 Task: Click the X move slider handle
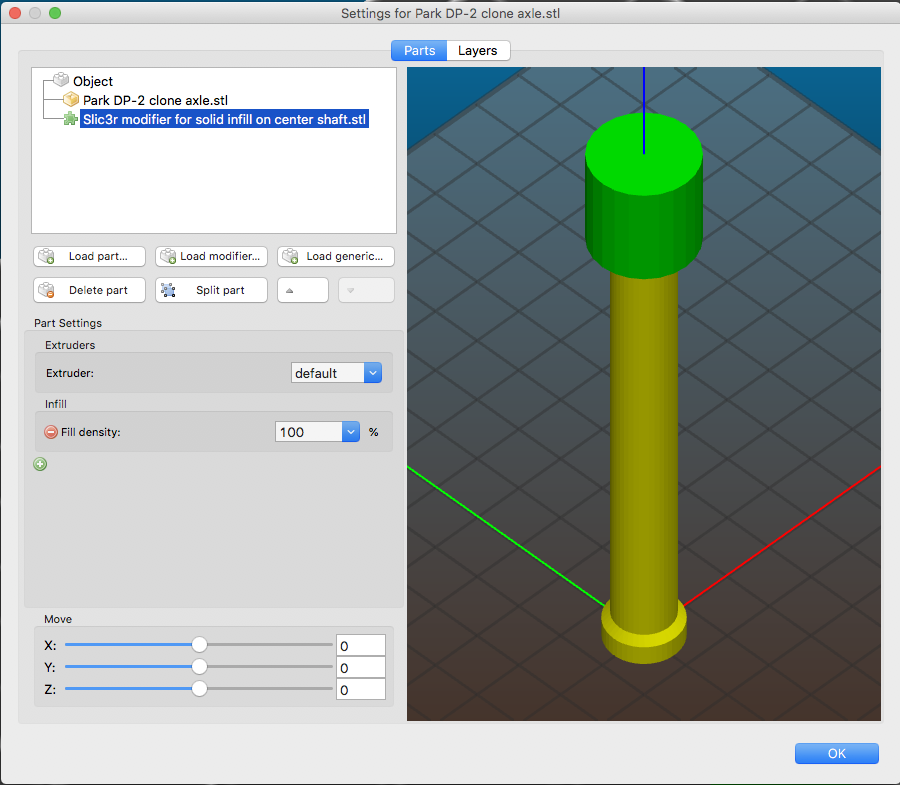tap(199, 645)
